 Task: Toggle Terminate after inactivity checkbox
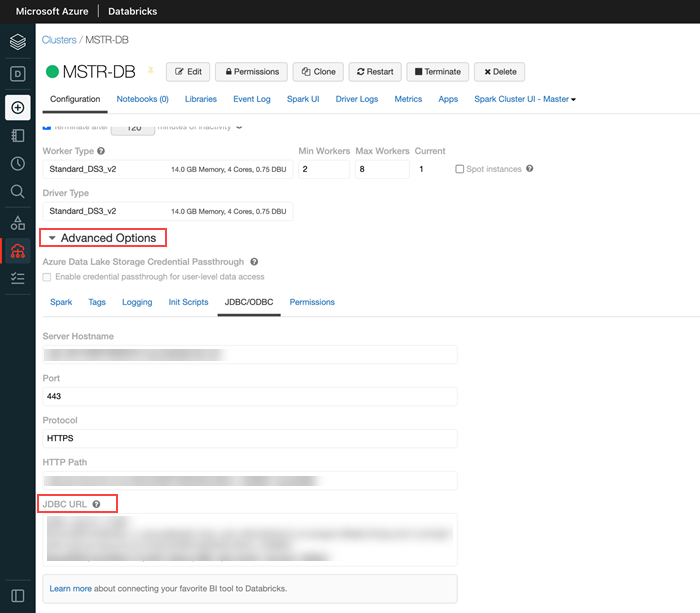(46, 127)
